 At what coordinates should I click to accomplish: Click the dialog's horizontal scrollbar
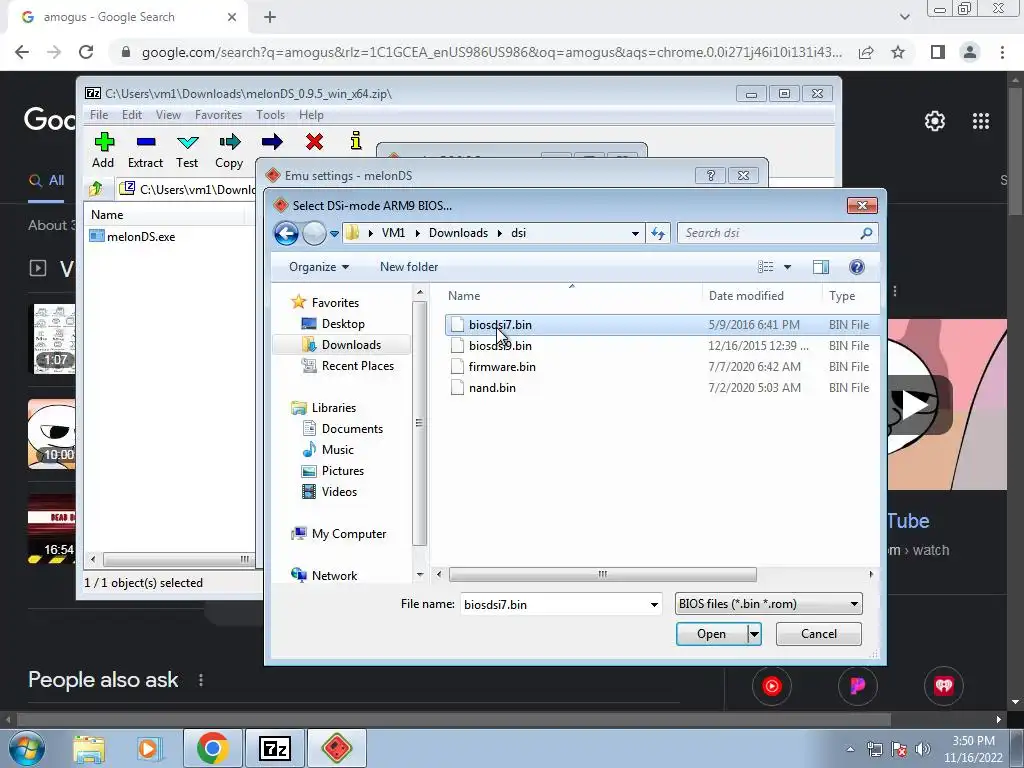[603, 574]
